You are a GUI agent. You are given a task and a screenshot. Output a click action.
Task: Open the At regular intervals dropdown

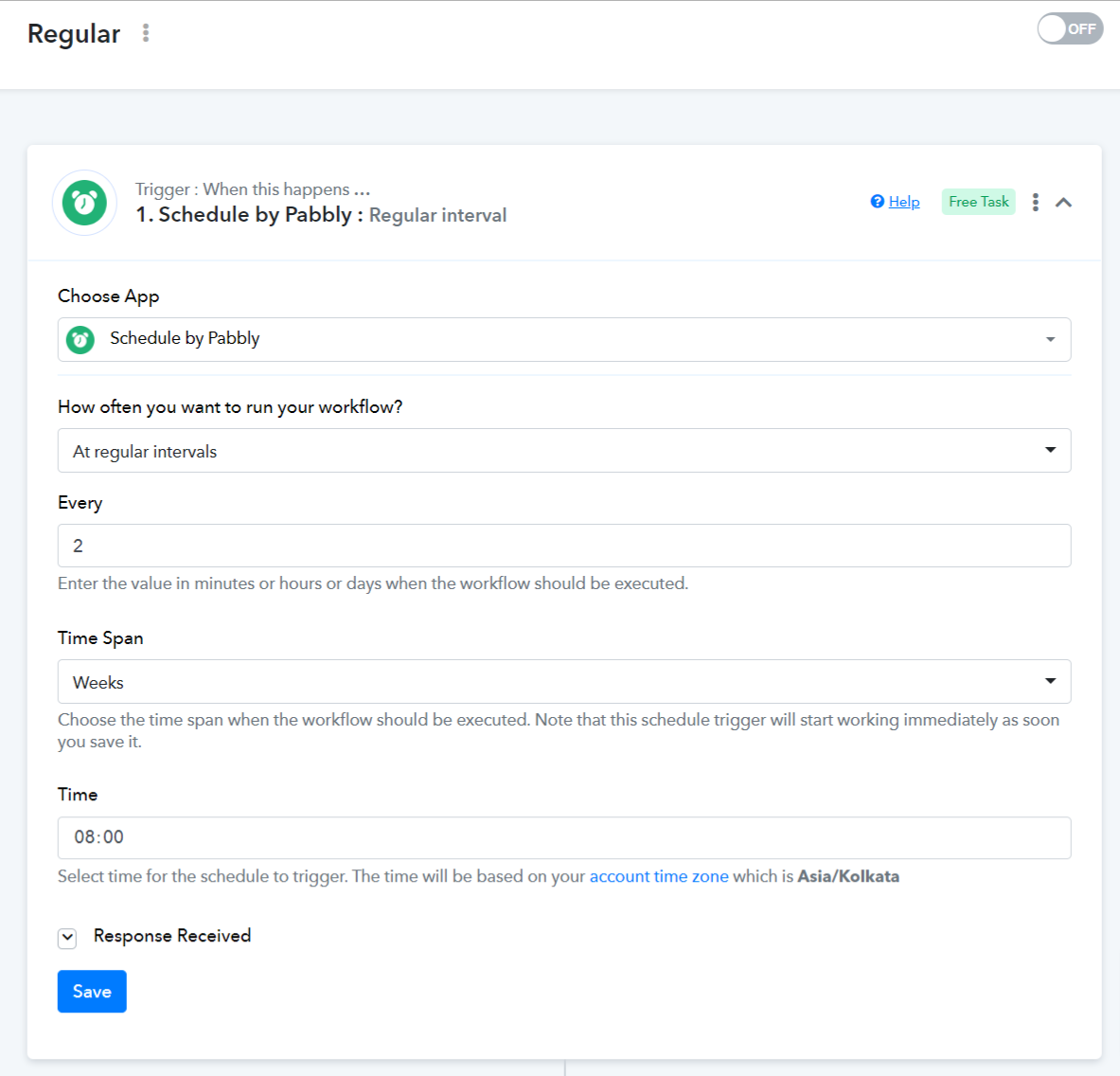pos(564,450)
